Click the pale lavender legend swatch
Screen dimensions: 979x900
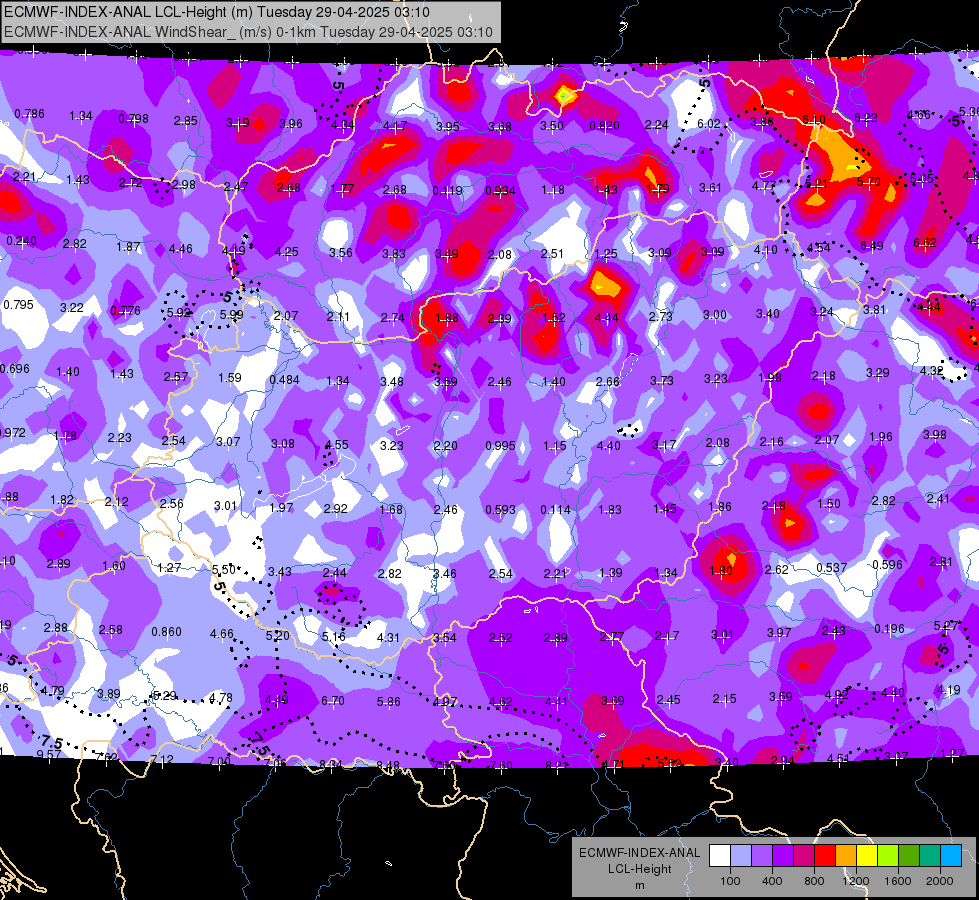pyautogui.click(x=741, y=856)
